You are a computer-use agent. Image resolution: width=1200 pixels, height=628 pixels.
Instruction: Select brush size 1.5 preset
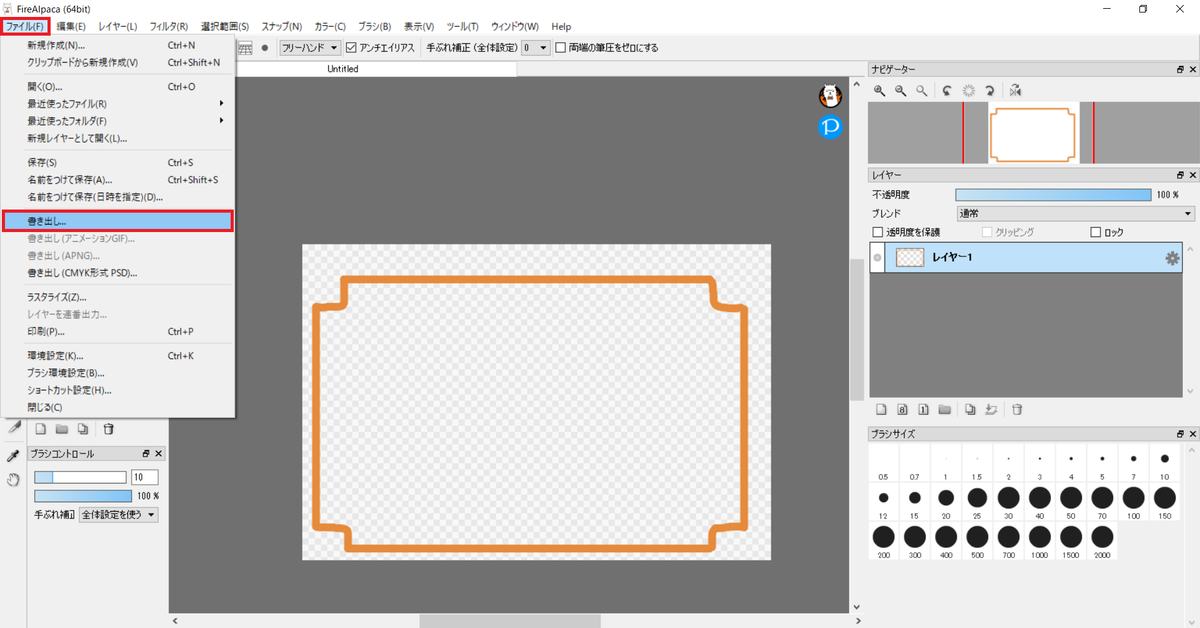coord(976,465)
